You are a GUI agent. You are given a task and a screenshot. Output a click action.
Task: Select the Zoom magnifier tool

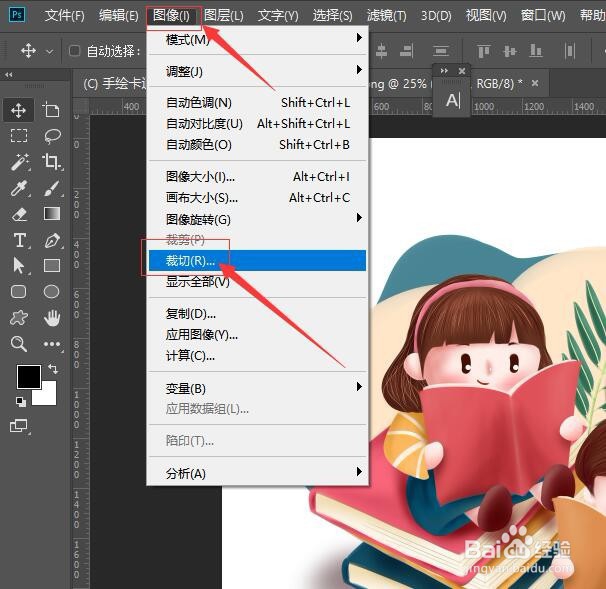point(19,344)
